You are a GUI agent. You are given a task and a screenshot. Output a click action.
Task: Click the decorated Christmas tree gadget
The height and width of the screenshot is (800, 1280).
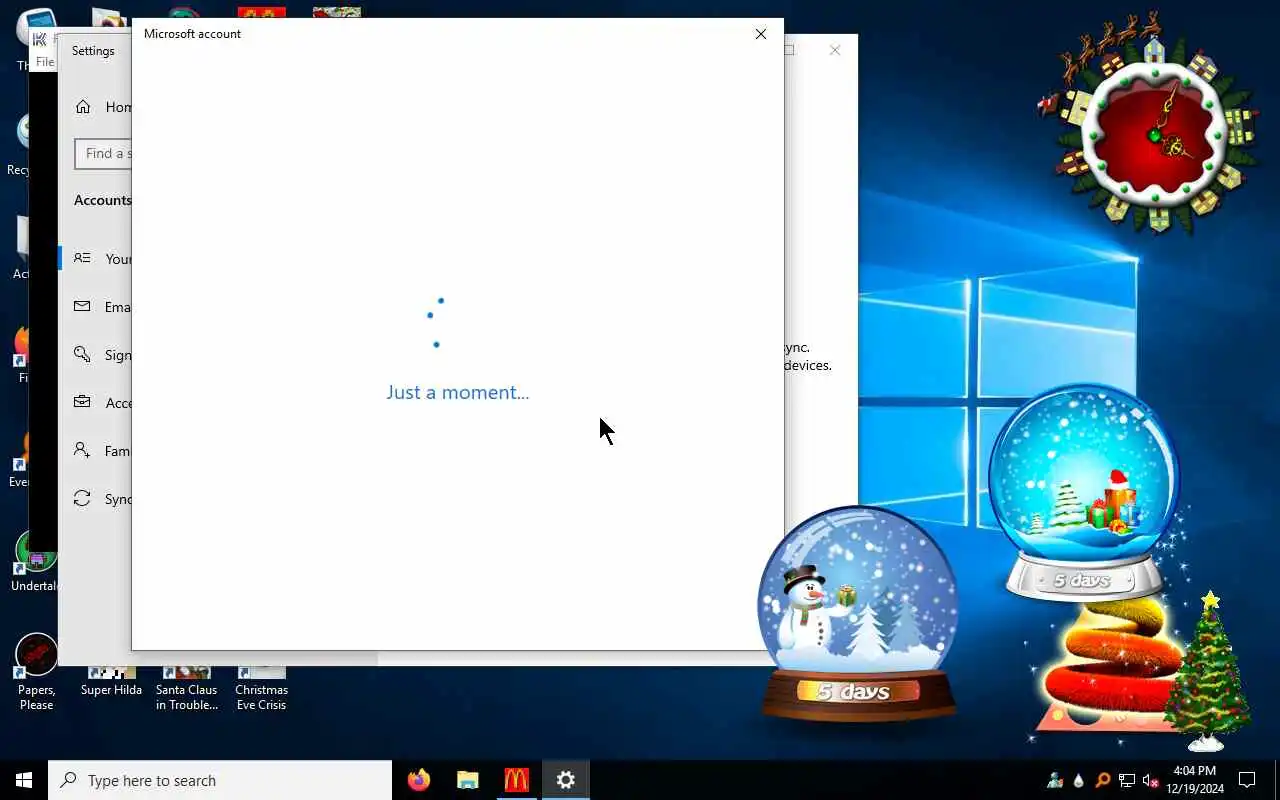pyautogui.click(x=1209, y=671)
